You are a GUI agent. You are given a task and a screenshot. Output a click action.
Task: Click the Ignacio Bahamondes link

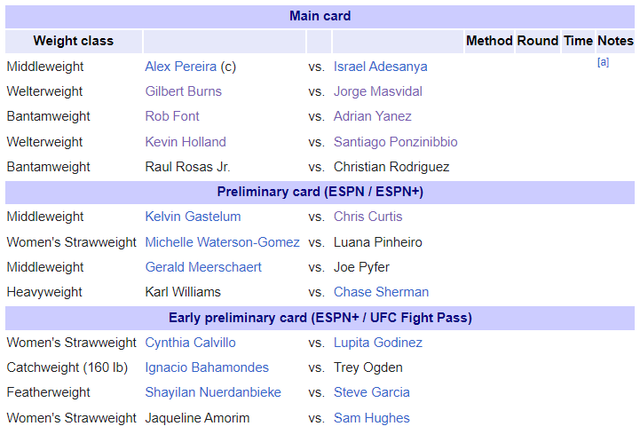207,367
